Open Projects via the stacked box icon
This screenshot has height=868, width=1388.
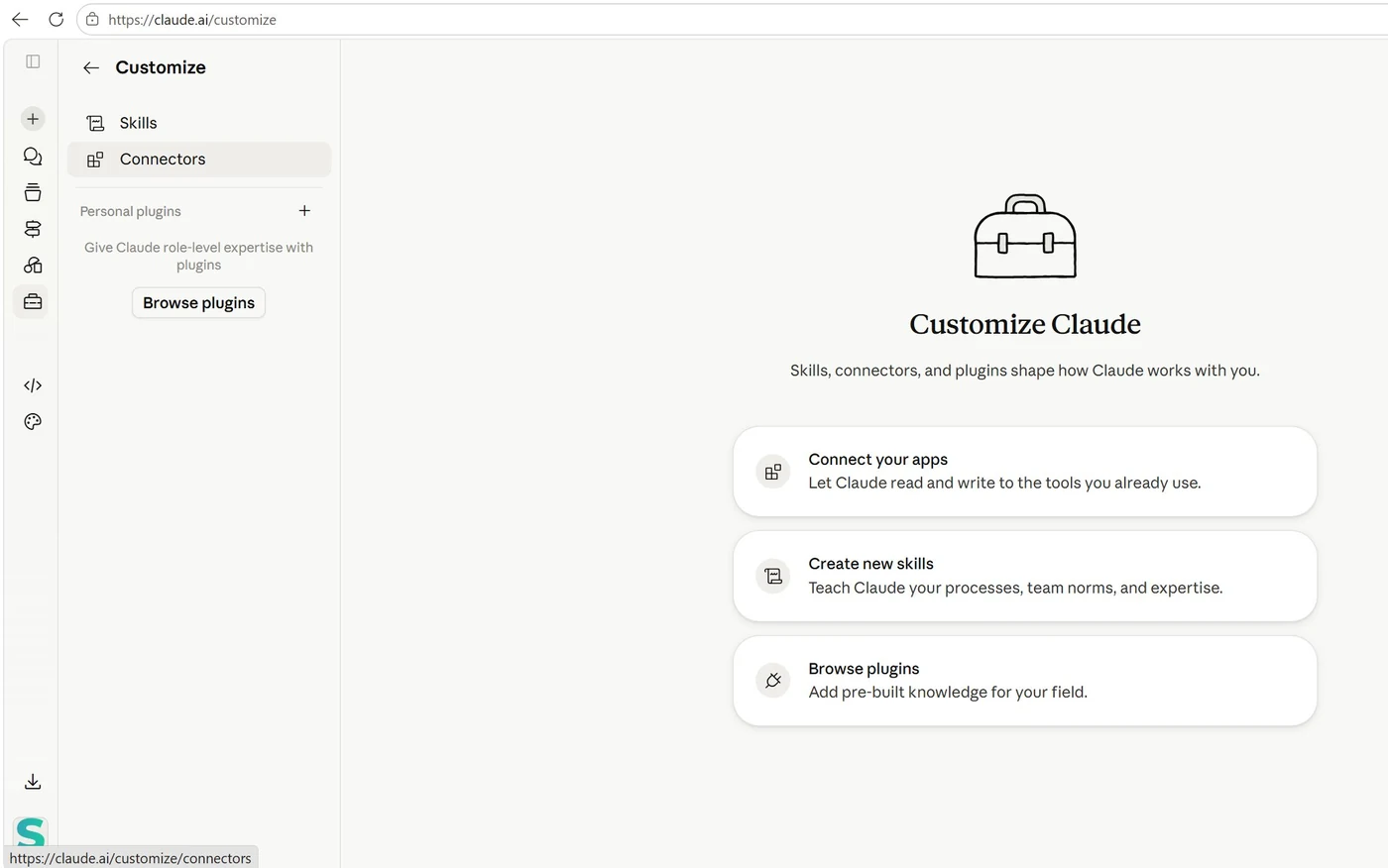tap(33, 192)
